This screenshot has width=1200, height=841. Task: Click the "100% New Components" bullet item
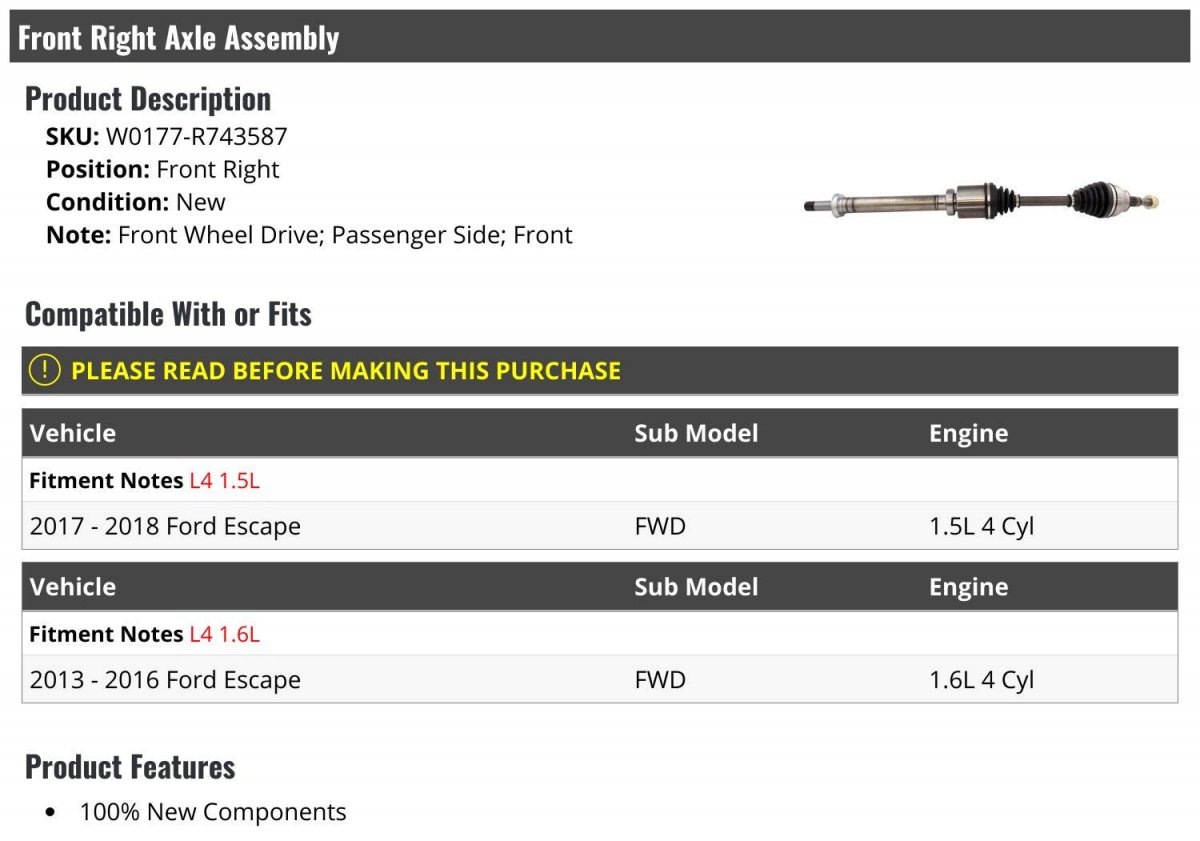pyautogui.click(x=213, y=812)
